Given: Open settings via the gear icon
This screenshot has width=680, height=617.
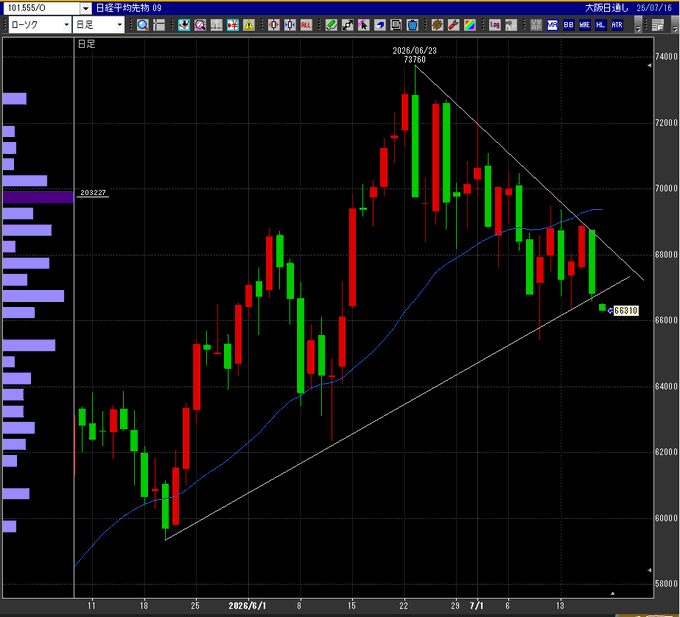Looking at the screenshot, I should click(437, 25).
